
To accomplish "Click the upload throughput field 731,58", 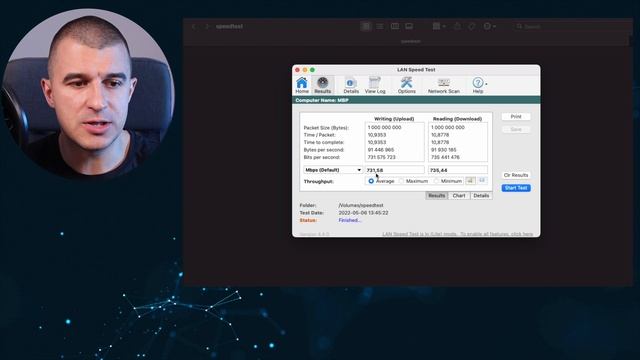I will [394, 170].
